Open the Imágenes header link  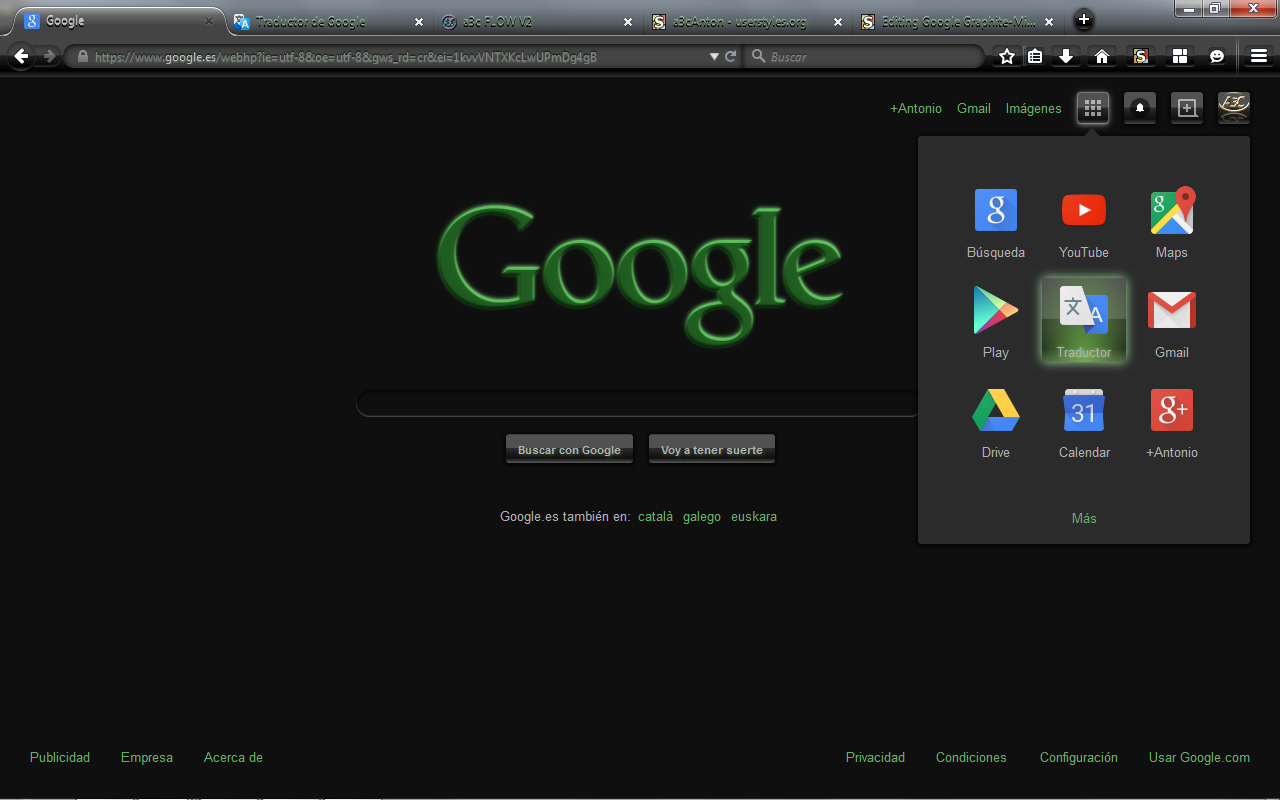(1034, 109)
